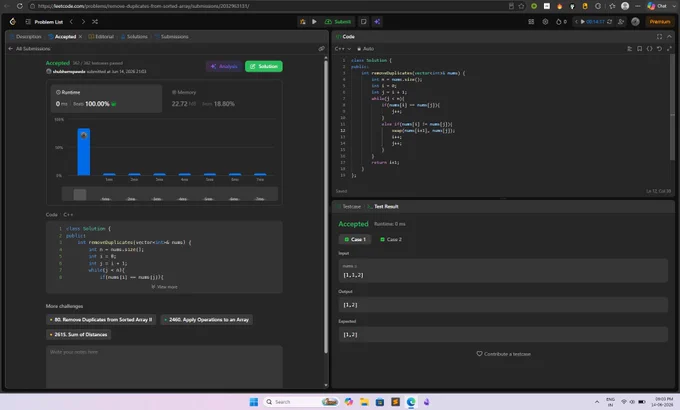Select the Case 1 result
Image resolution: width=680 pixels, height=410 pixels.
point(355,239)
